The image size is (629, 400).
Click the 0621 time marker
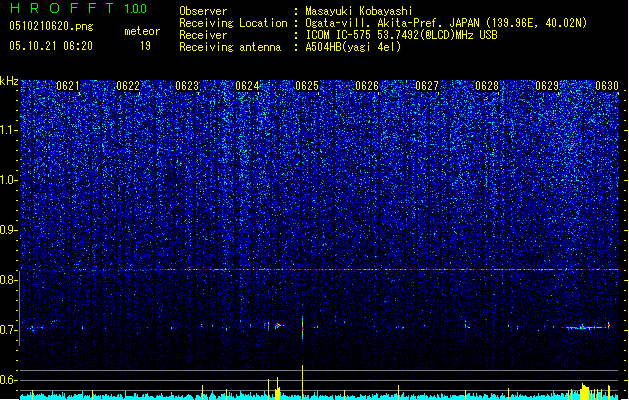point(68,86)
